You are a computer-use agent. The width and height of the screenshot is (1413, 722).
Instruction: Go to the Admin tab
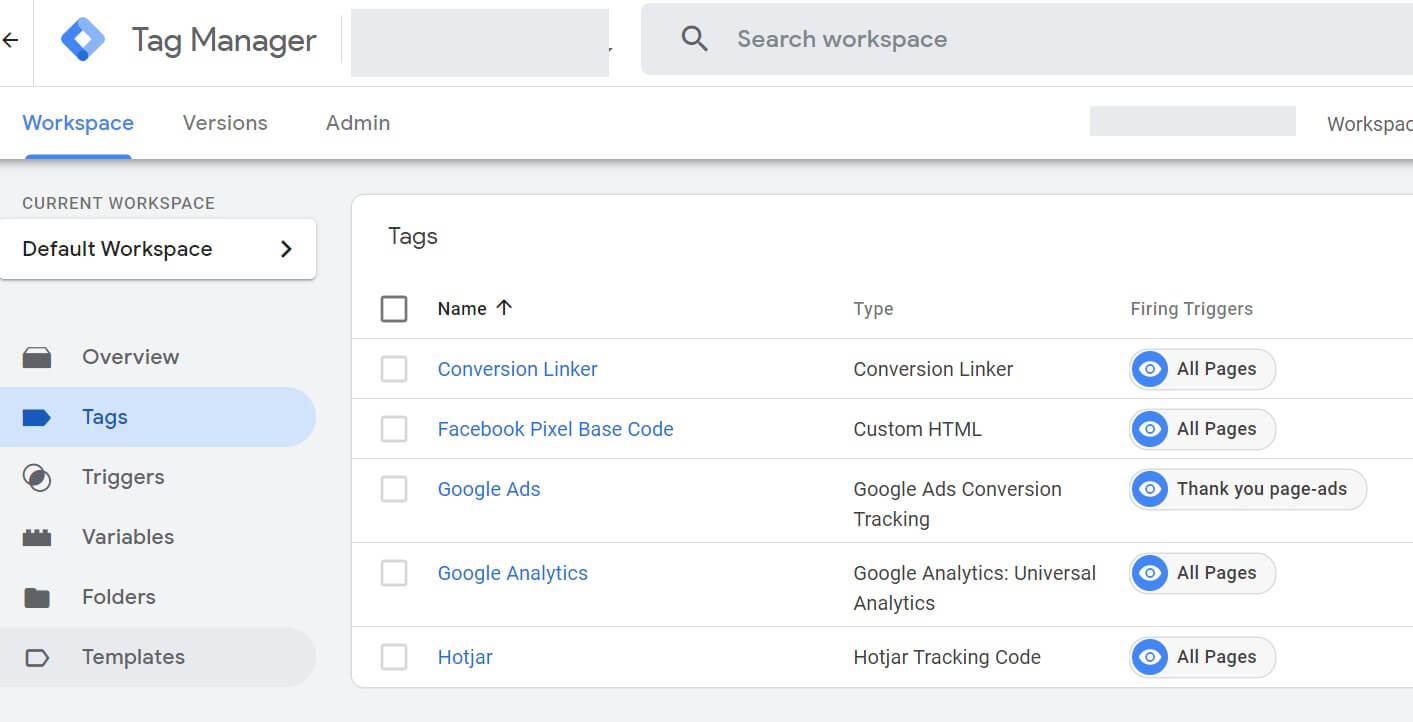[x=358, y=123]
